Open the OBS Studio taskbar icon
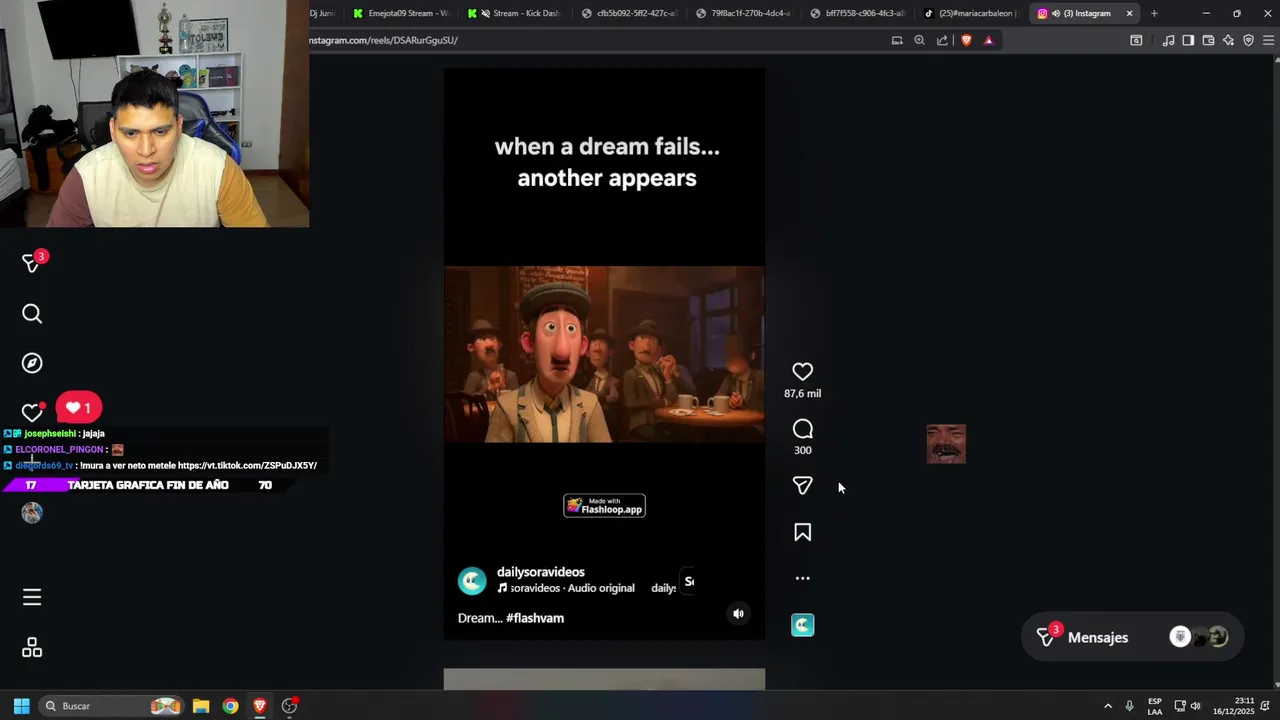 289,706
